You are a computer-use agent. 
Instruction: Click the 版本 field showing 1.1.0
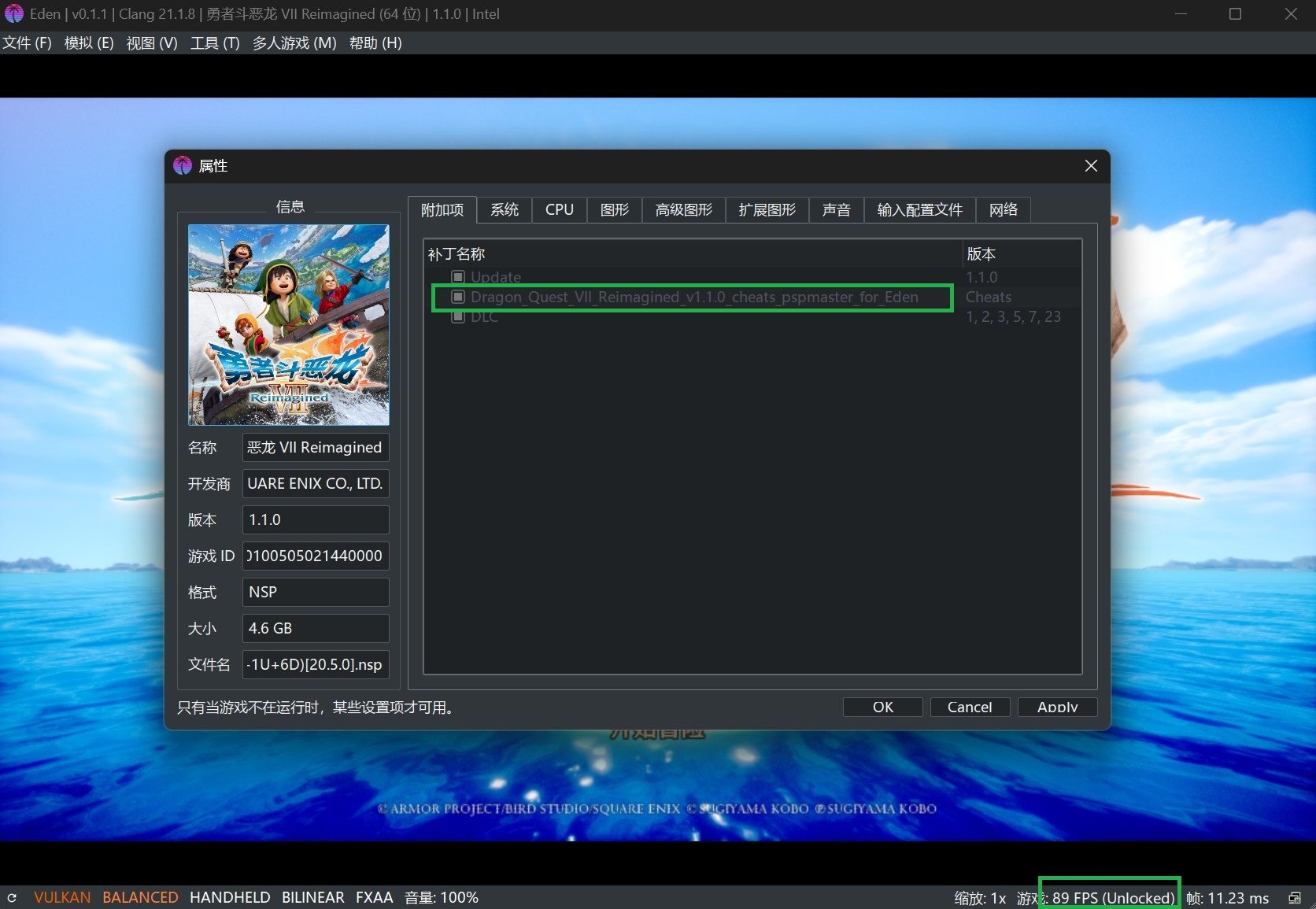point(316,519)
